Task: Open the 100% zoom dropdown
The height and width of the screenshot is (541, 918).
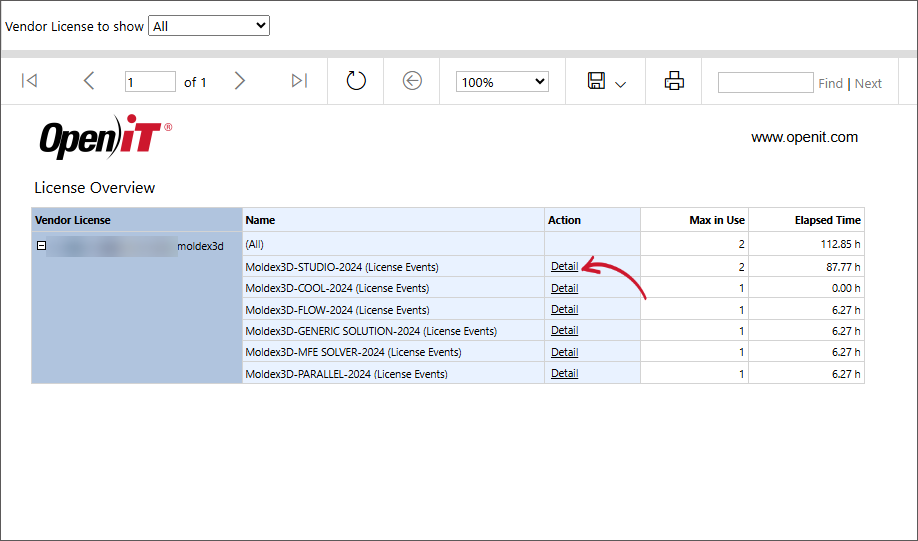Action: click(502, 82)
